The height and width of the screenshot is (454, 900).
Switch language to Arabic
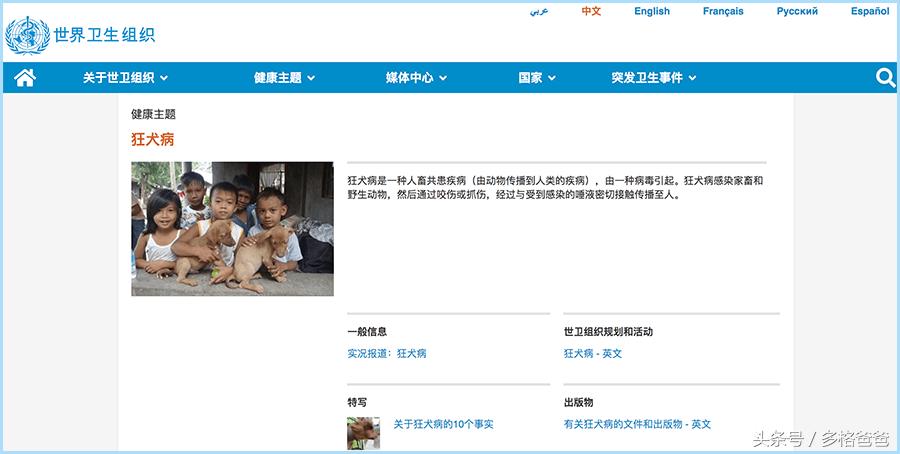point(539,11)
